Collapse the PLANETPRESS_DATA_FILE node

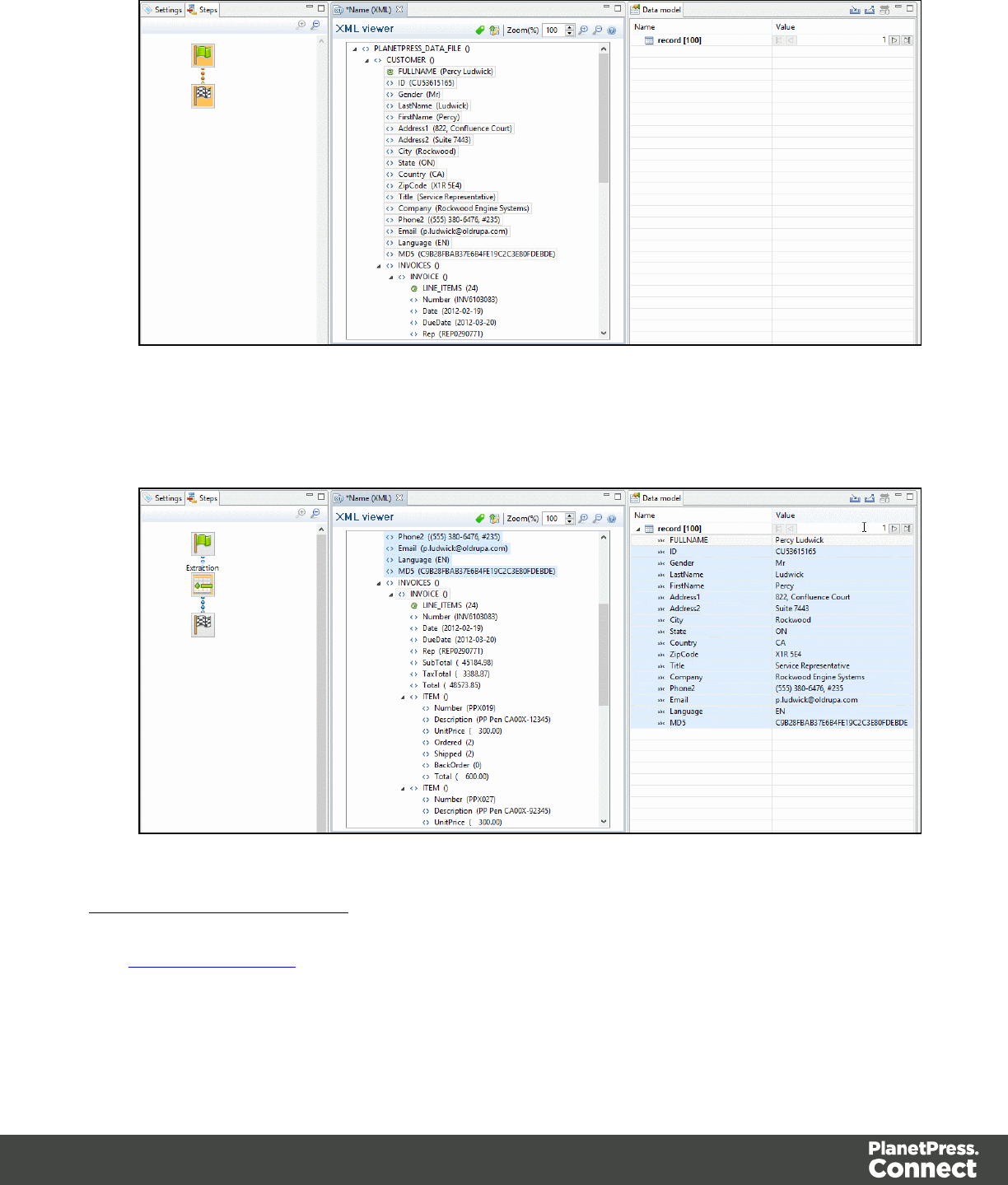pyautogui.click(x=355, y=49)
